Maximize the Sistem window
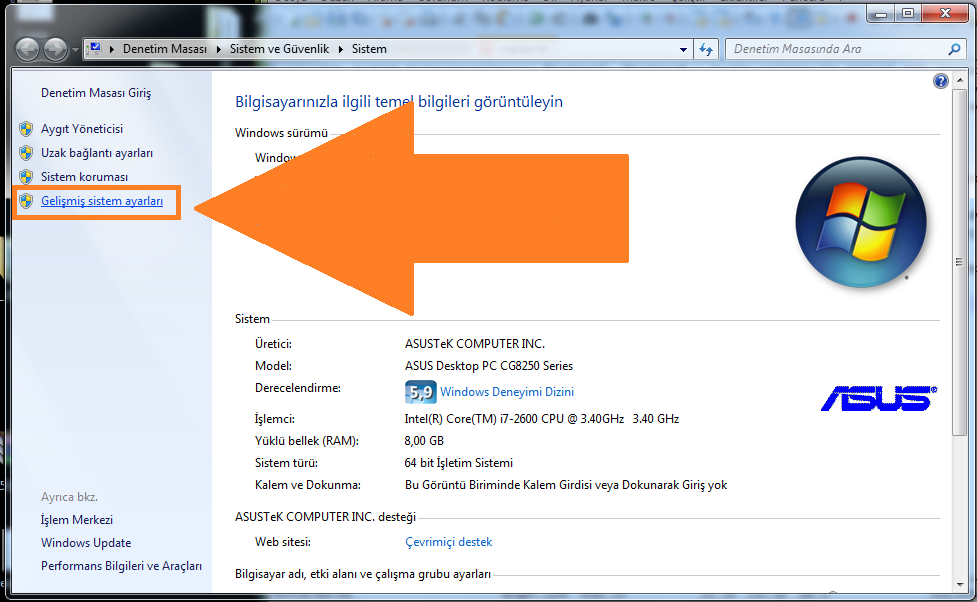 [908, 13]
